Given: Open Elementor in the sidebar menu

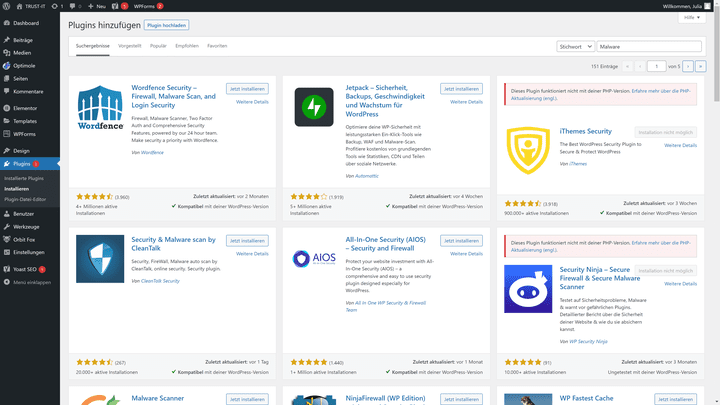Looking at the screenshot, I should (25, 107).
